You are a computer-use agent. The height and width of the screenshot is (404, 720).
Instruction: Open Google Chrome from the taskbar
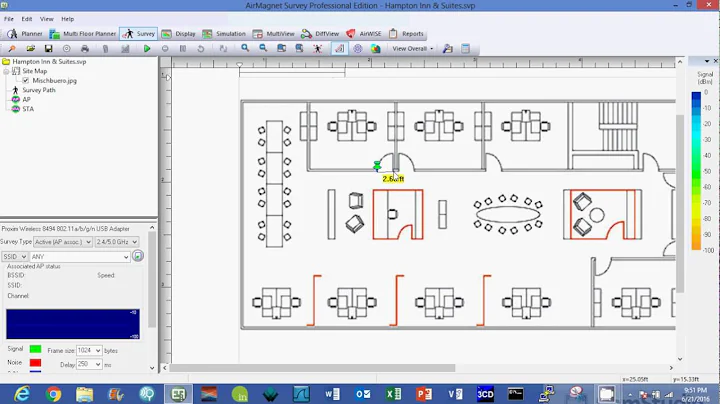coord(53,394)
